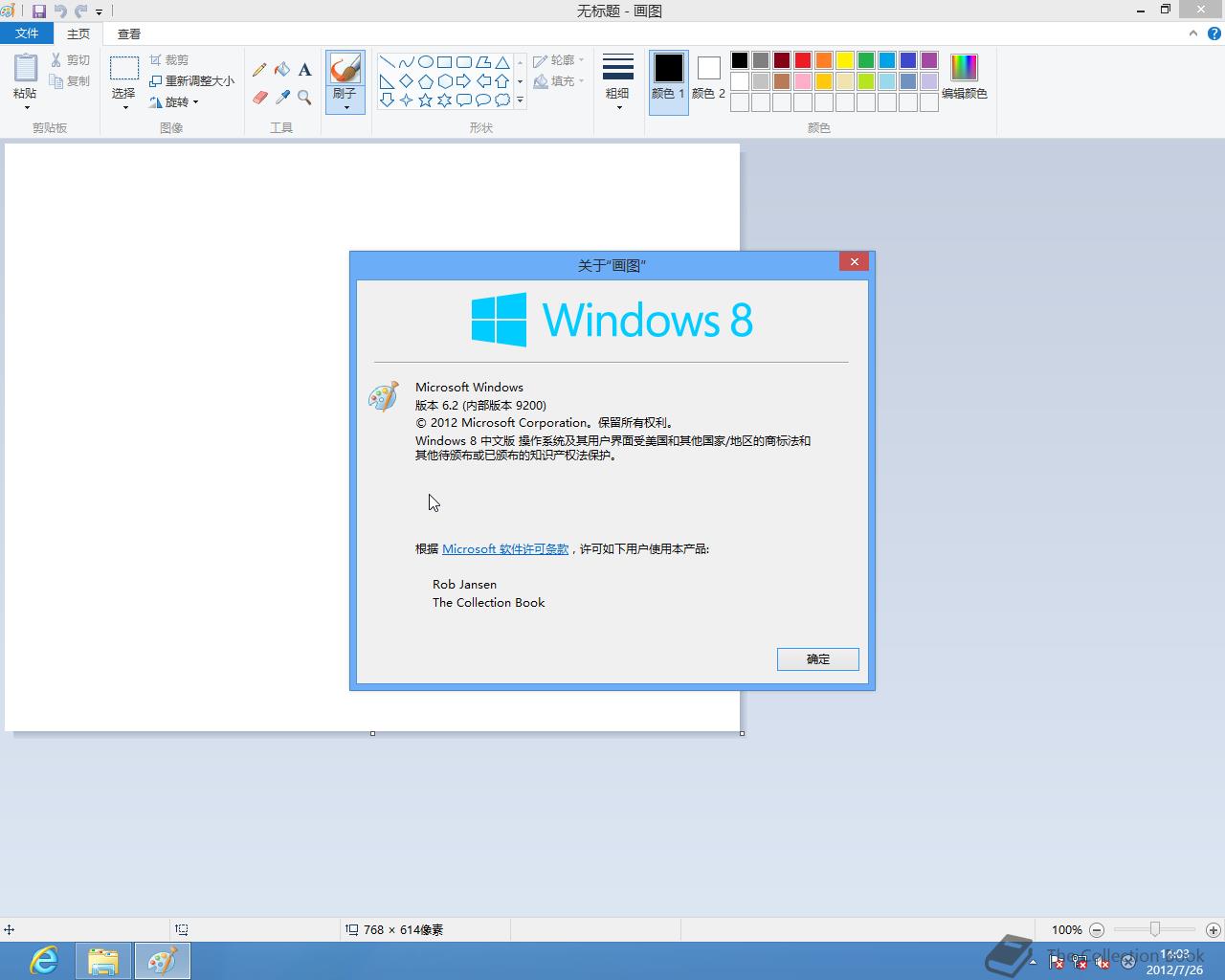1225x980 pixels.
Task: Click the clock showing 2012/7/26
Action: (x=1174, y=962)
